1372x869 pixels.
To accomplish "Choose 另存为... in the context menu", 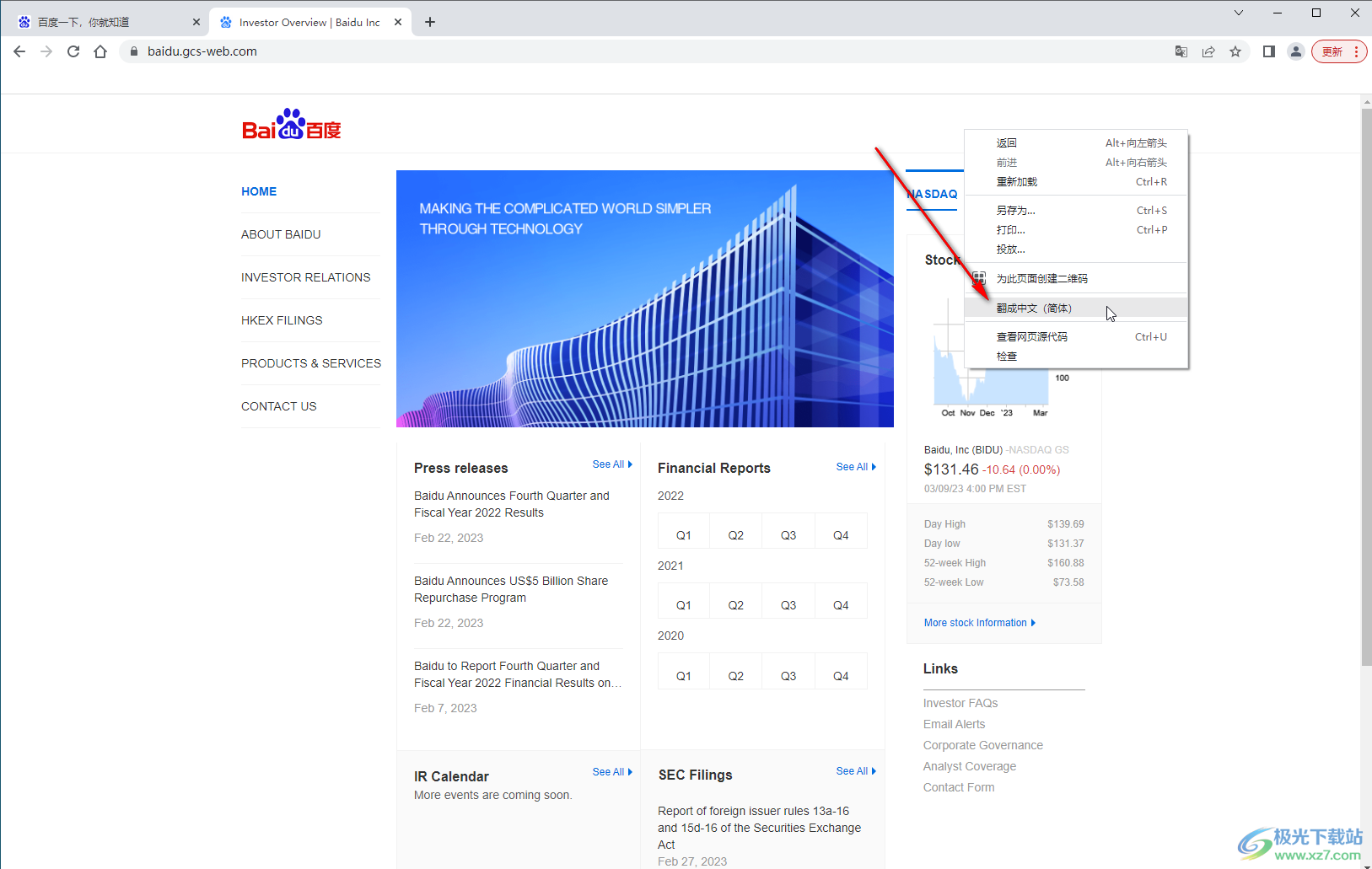I will pos(1077,211).
